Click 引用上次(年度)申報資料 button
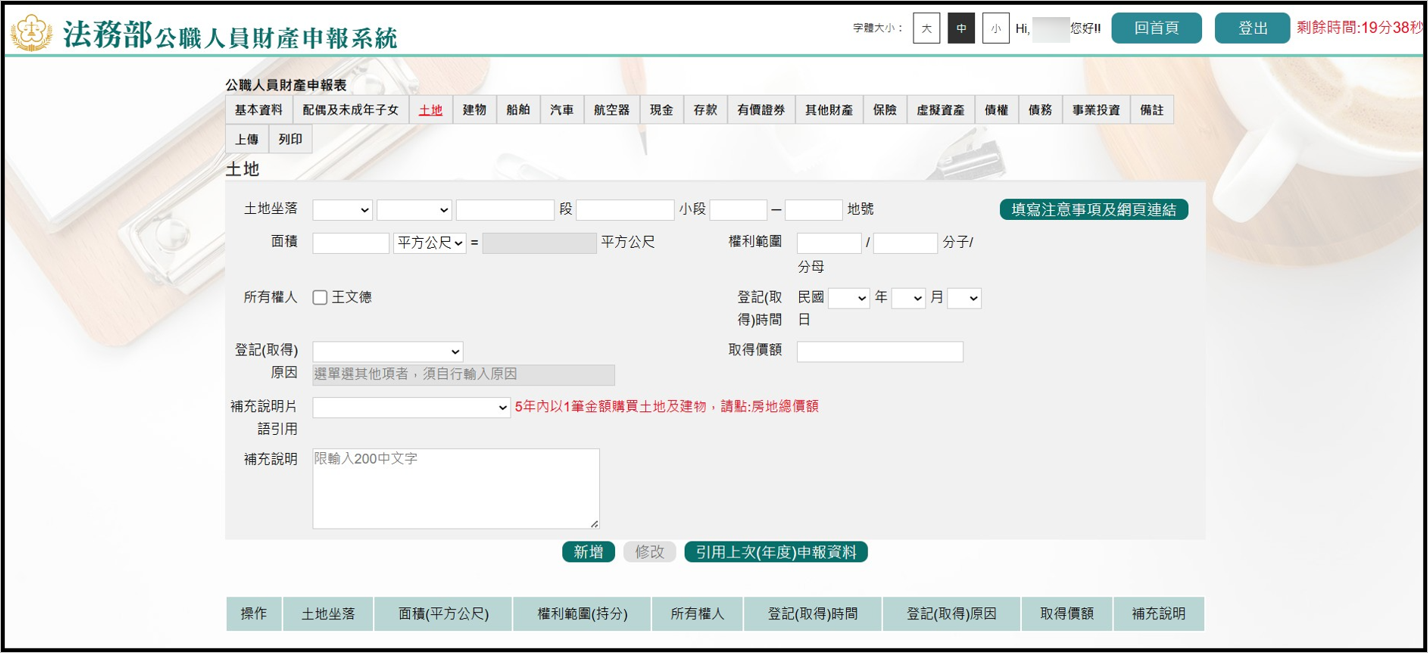Viewport: 1428px width, 653px height. [775, 552]
